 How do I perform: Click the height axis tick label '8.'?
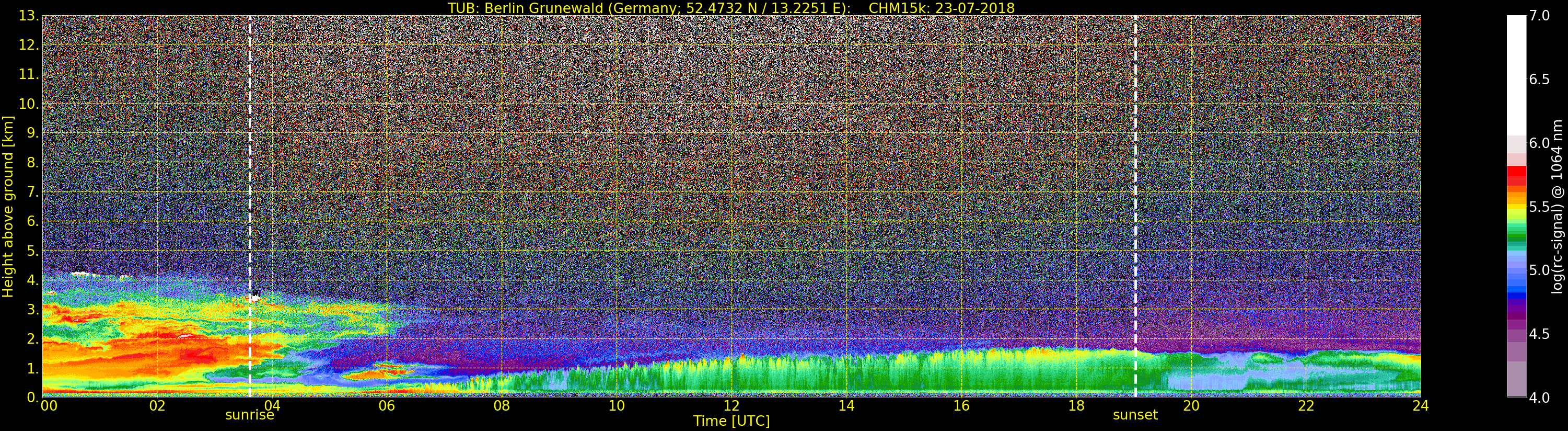click(32, 163)
